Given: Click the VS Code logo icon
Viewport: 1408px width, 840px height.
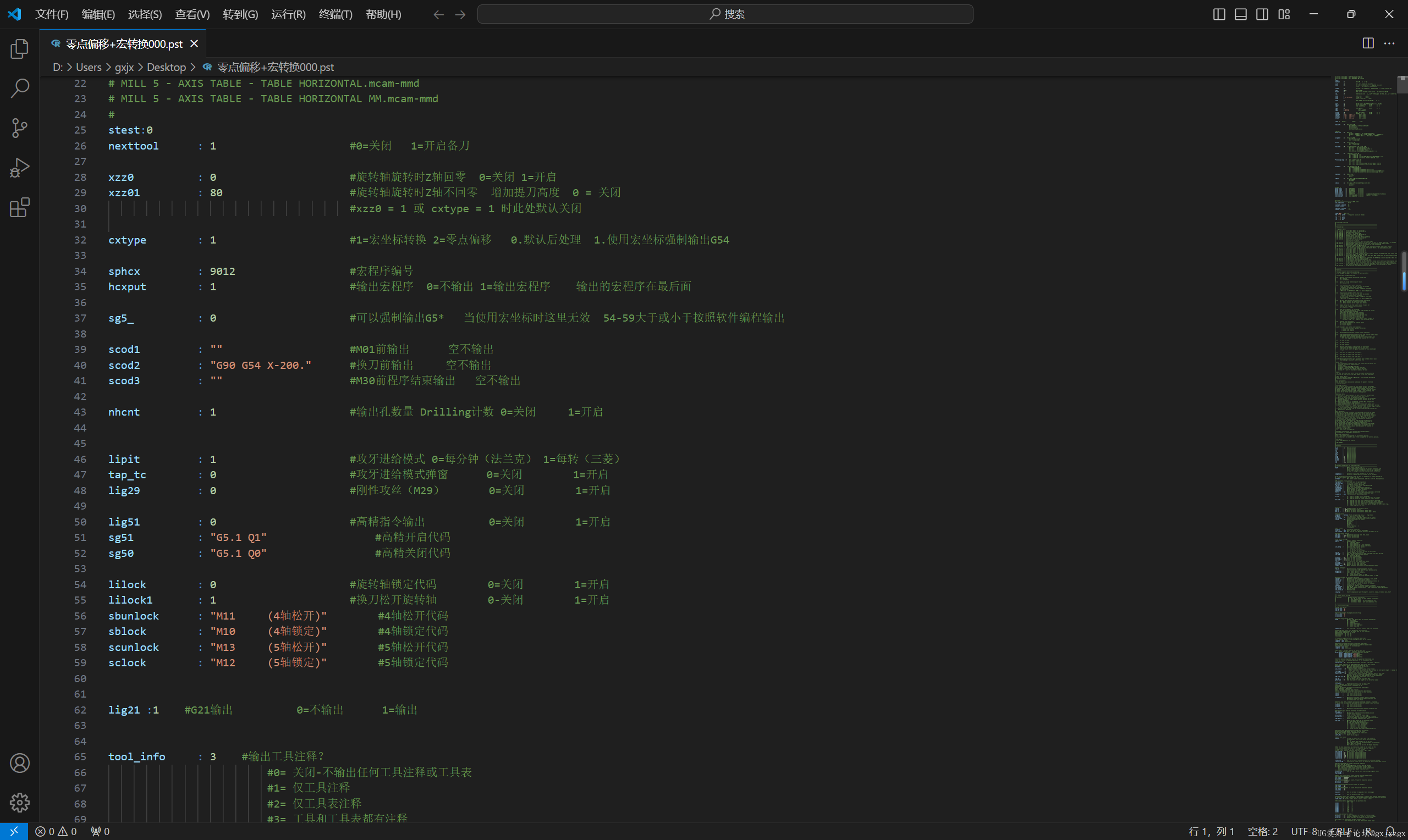Looking at the screenshot, I should (x=14, y=14).
